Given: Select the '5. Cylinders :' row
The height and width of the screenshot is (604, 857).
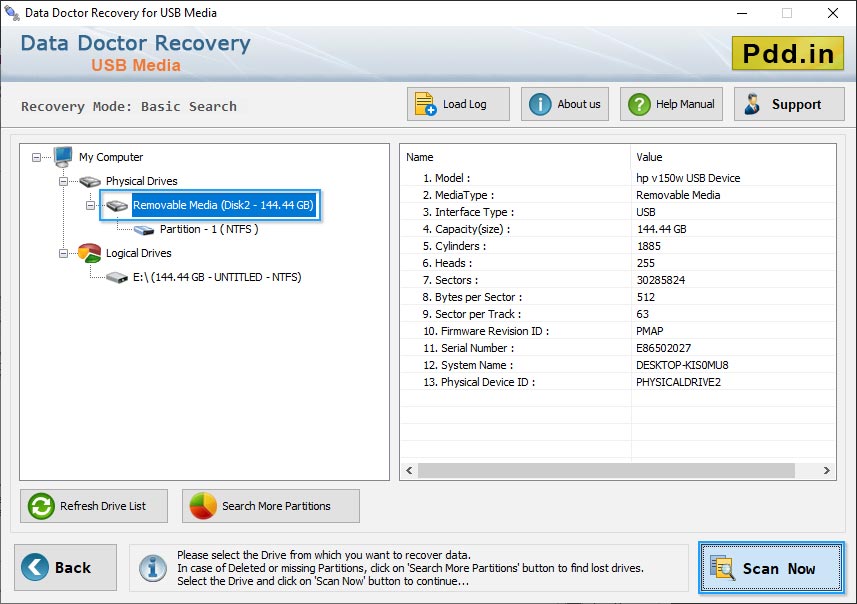Looking at the screenshot, I should point(618,246).
